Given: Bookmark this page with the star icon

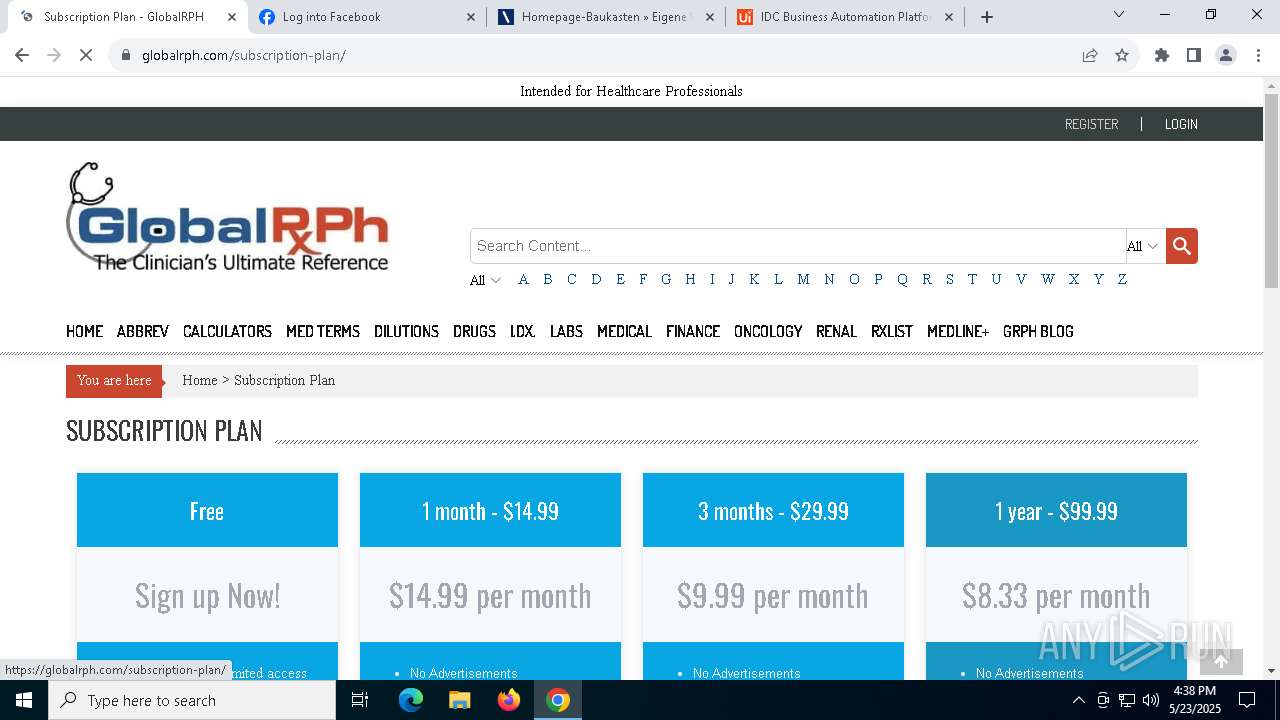Looking at the screenshot, I should point(1122,55).
